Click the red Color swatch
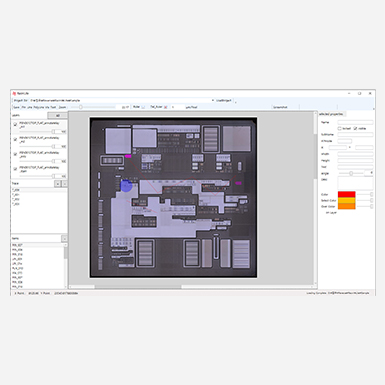This screenshot has width=385, height=385. pyautogui.click(x=347, y=194)
